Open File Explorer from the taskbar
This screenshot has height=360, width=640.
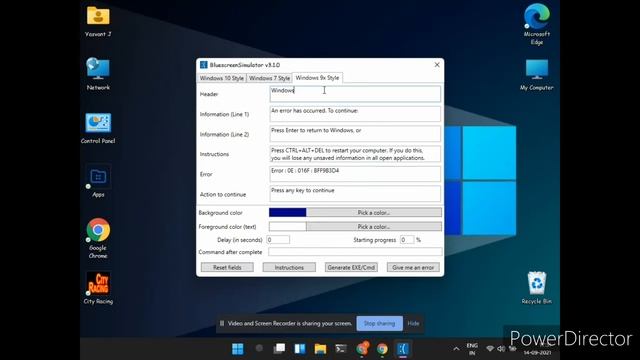(x=320, y=349)
